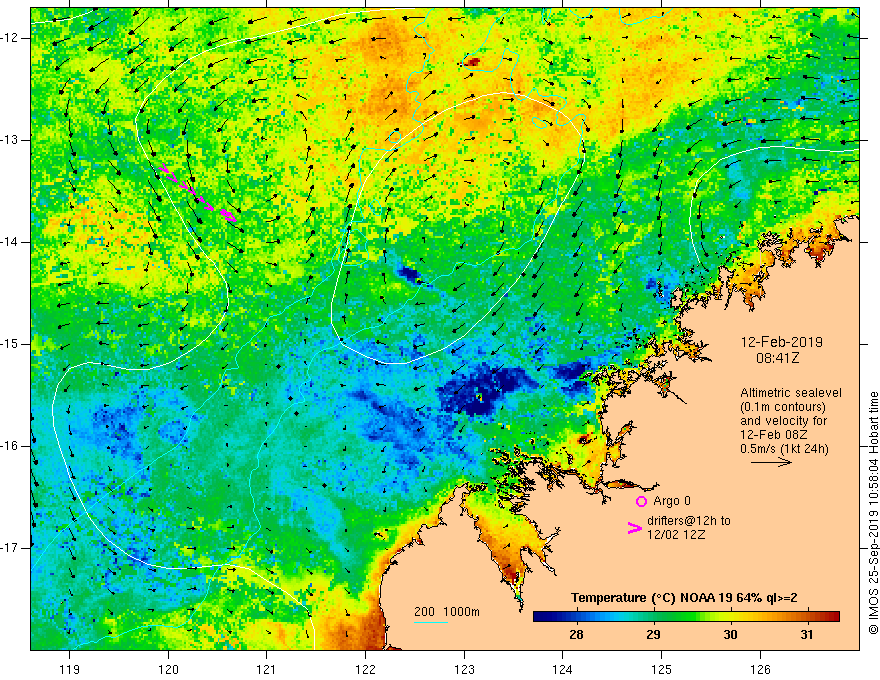The image size is (880, 680).
Task: Click the longitude 124 axis label
Action: click(562, 669)
